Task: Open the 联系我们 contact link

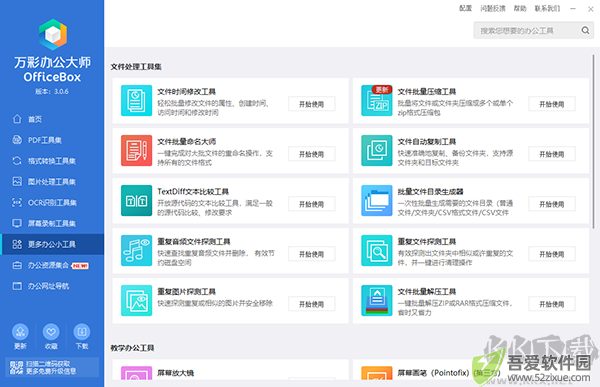Action: [x=547, y=8]
